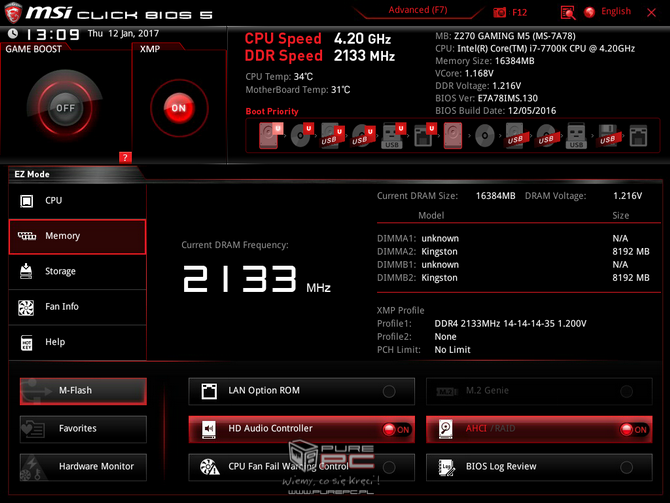This screenshot has width=670, height=503.
Task: Select the UEFI USB key boot icon
Action: (393, 135)
